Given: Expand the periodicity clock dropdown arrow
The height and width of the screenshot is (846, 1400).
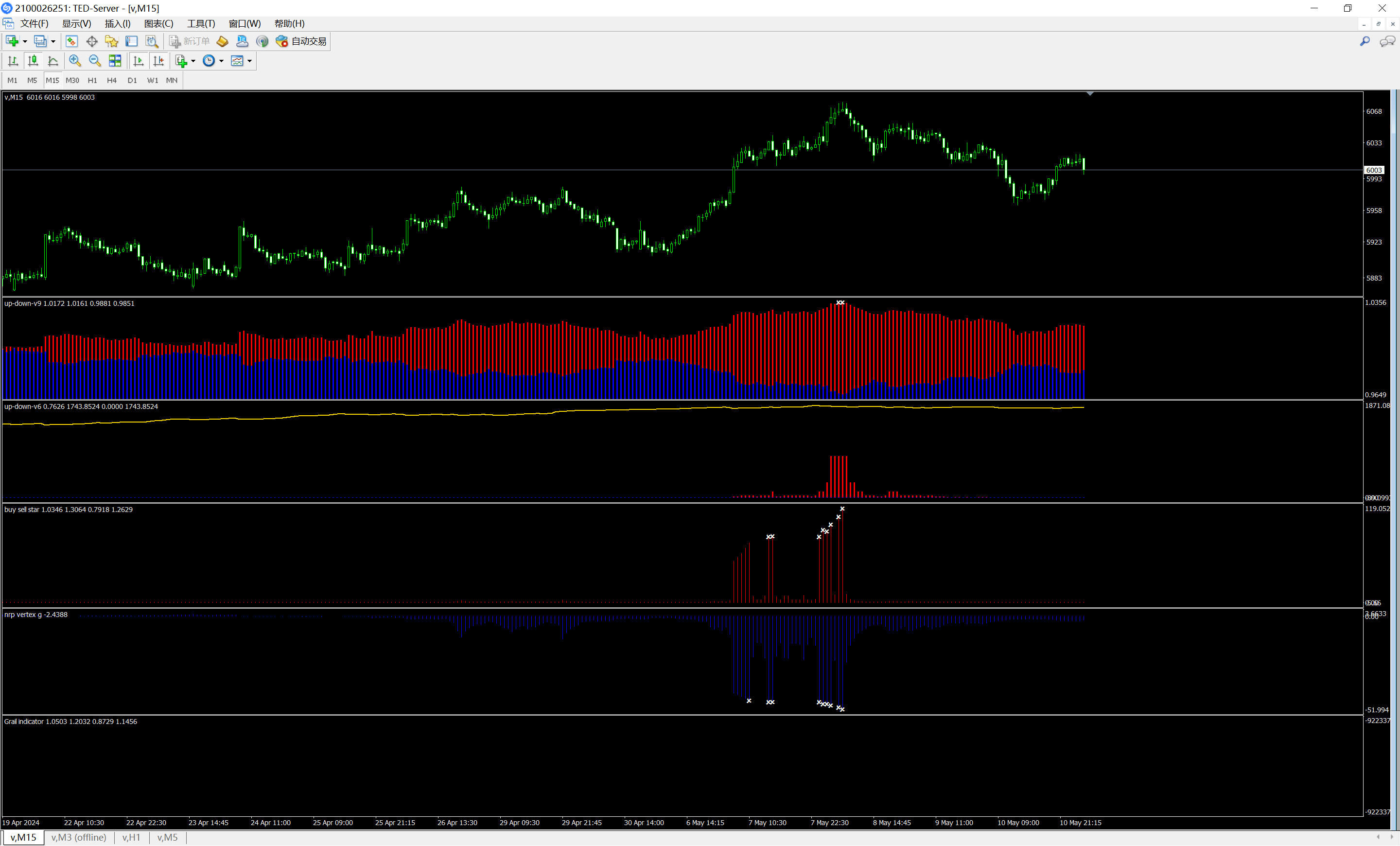Looking at the screenshot, I should click(x=221, y=61).
